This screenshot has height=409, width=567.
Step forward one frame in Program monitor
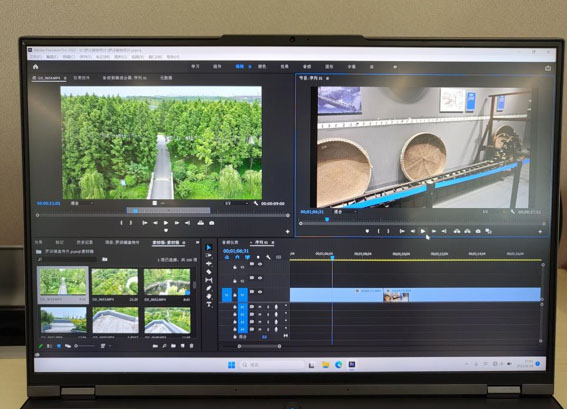pos(434,231)
